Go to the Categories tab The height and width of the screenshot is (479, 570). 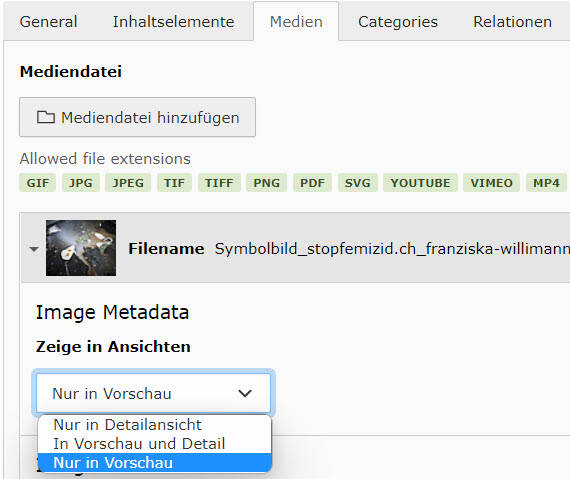click(398, 22)
